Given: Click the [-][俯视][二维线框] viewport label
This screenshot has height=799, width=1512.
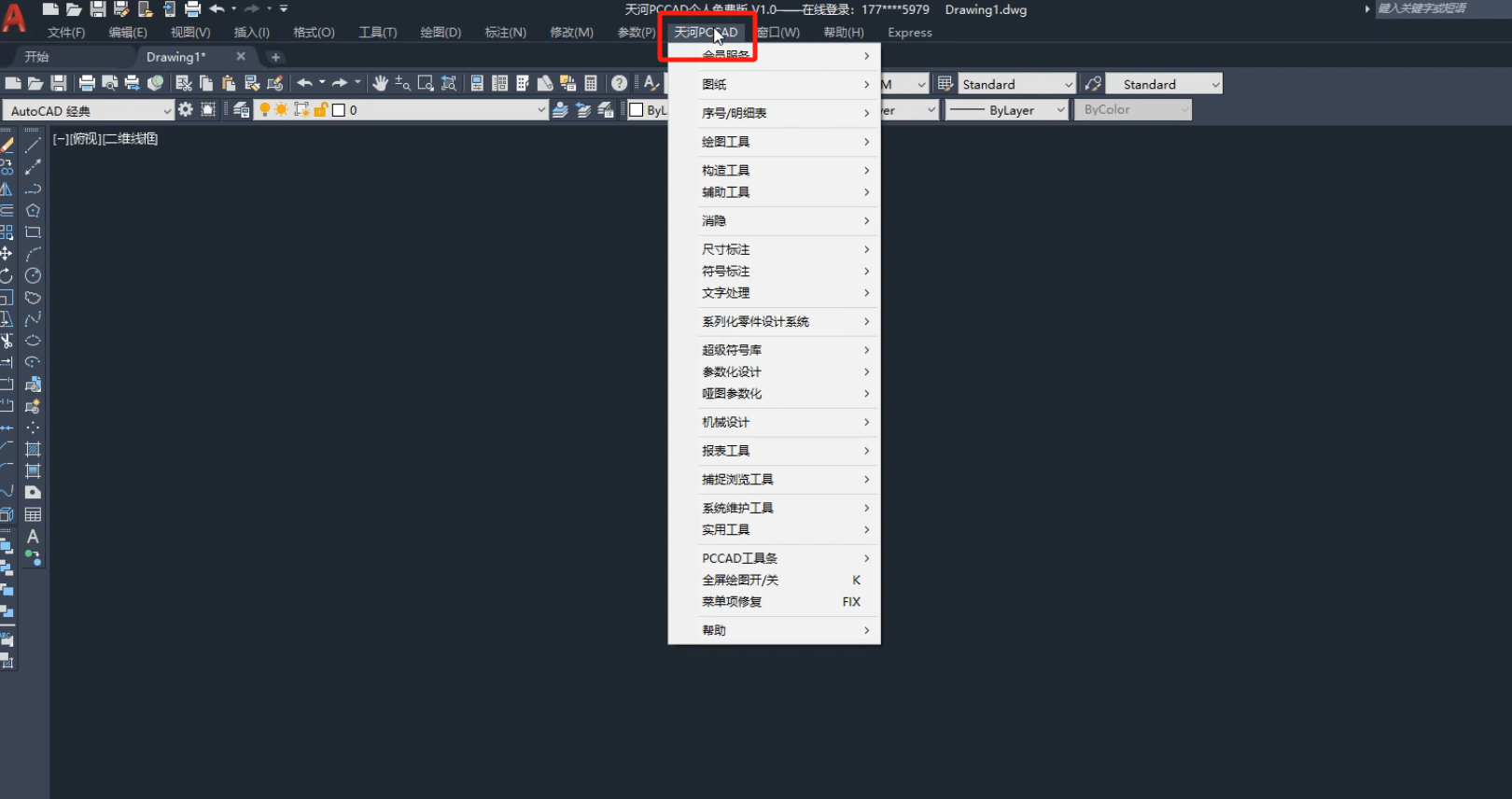Looking at the screenshot, I should point(105,139).
